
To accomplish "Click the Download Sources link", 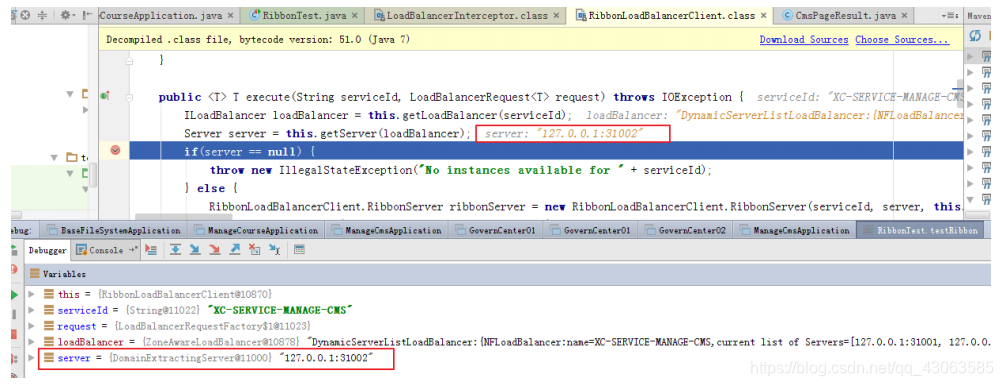I will coord(803,40).
